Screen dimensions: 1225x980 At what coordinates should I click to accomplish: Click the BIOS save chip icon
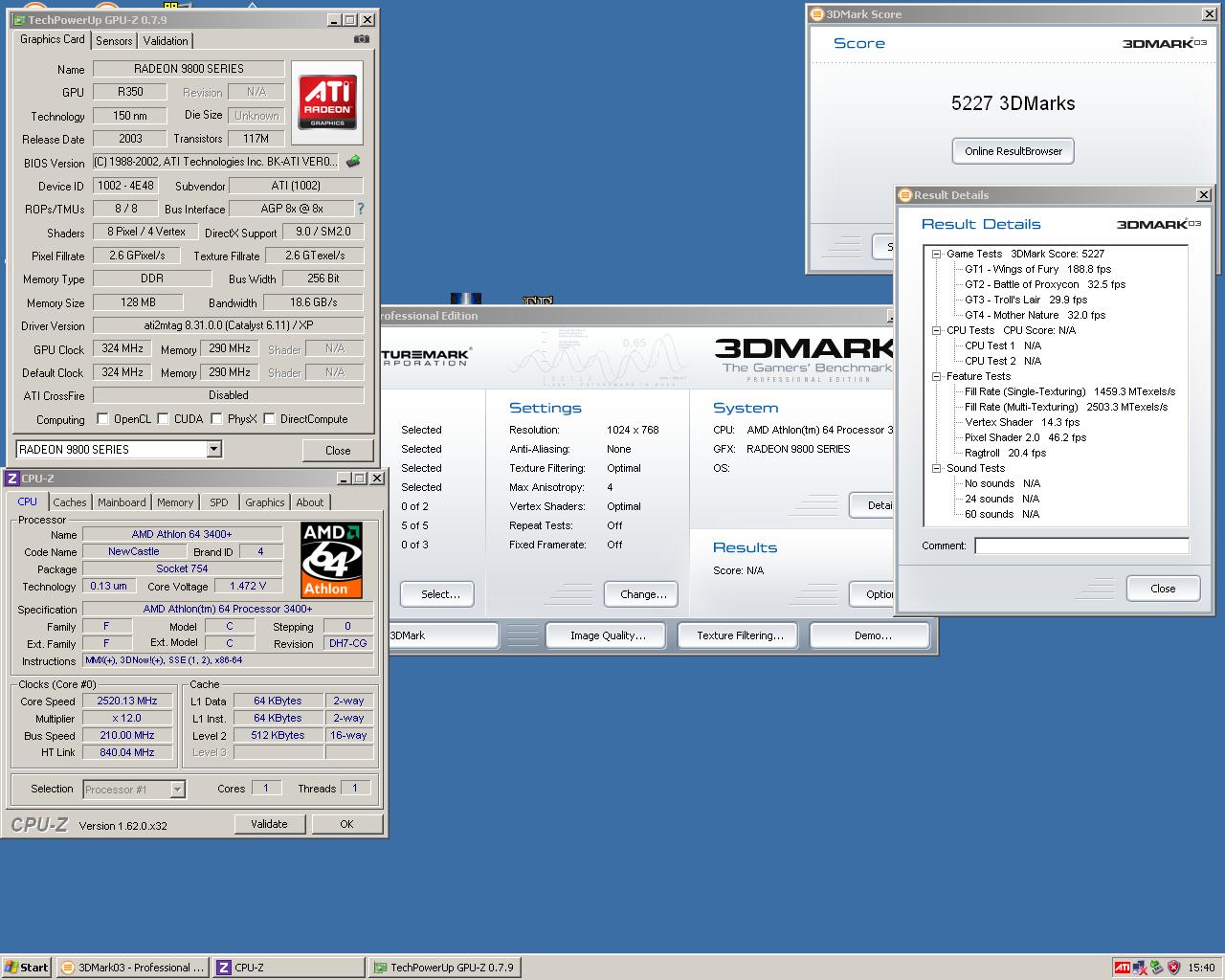coord(353,162)
